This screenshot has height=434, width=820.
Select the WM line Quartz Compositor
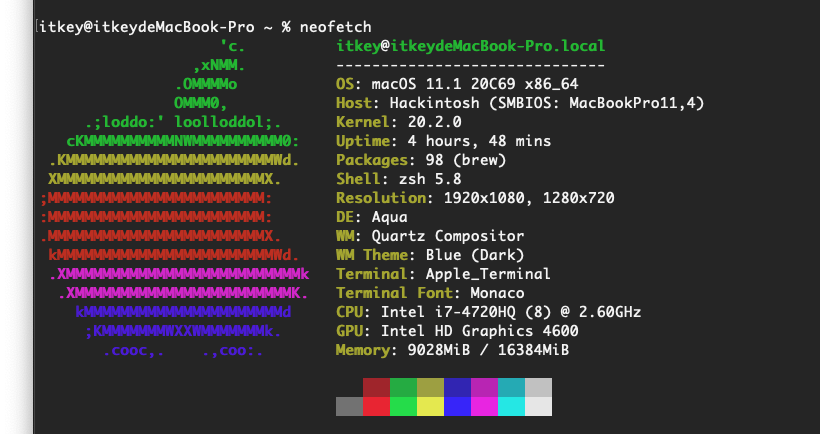430,236
